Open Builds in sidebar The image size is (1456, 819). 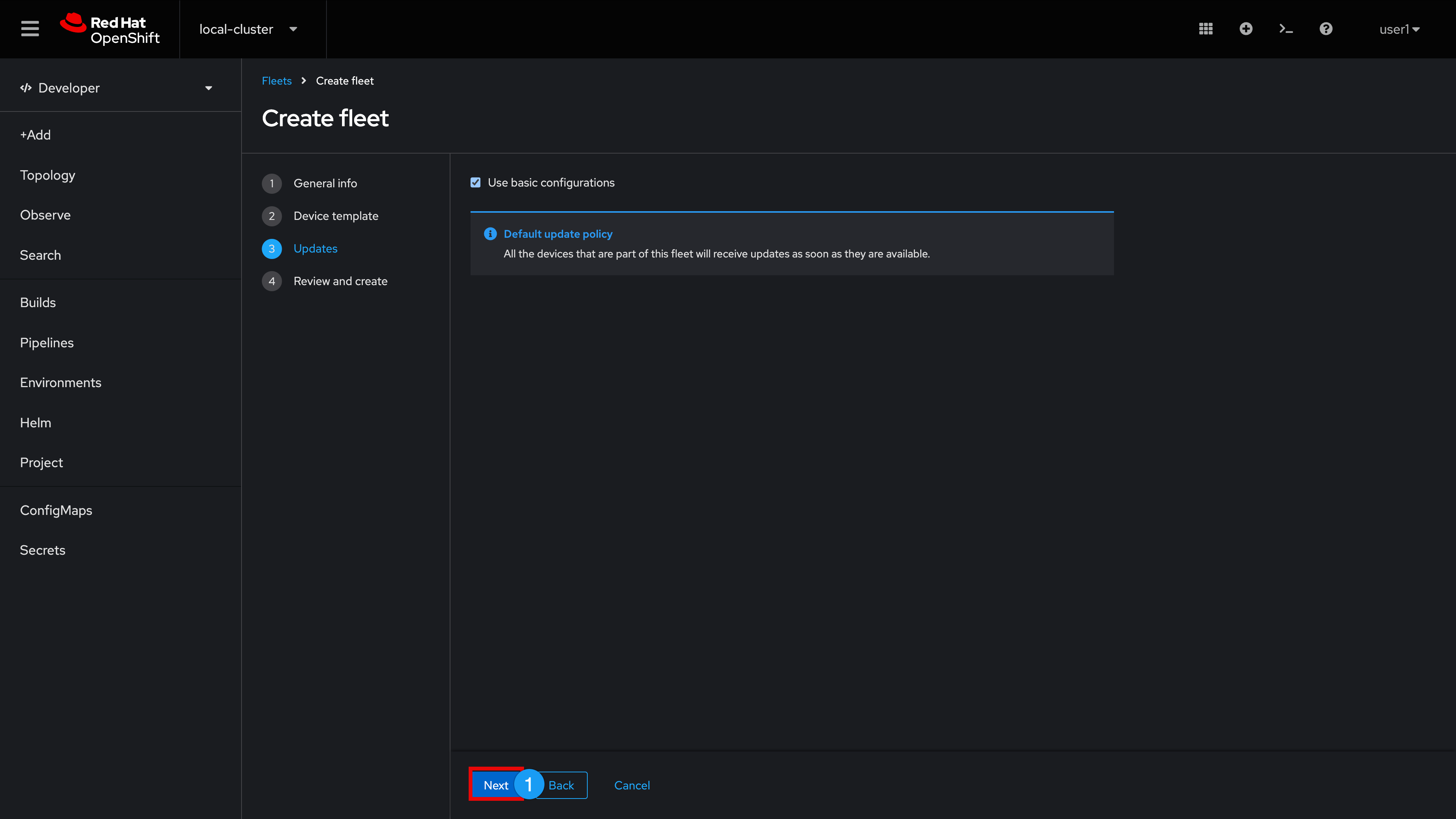click(x=38, y=303)
